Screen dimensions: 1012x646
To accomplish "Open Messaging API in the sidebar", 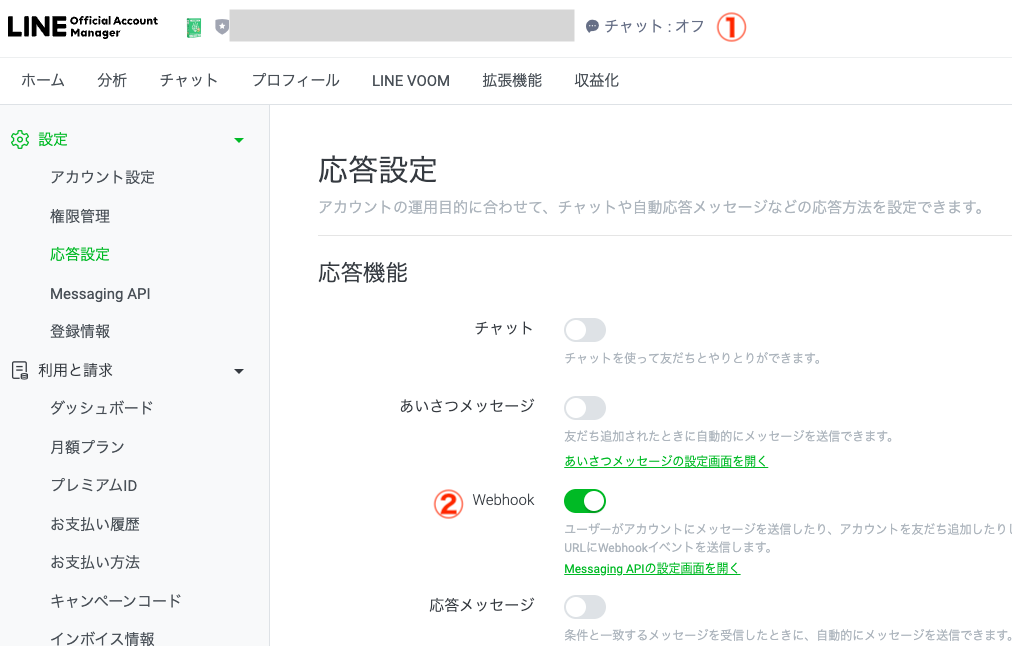I will coord(100,294).
